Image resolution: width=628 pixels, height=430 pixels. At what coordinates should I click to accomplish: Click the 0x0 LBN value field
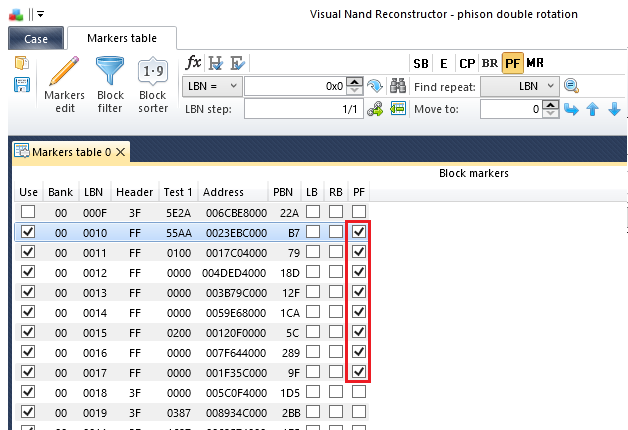[295, 86]
